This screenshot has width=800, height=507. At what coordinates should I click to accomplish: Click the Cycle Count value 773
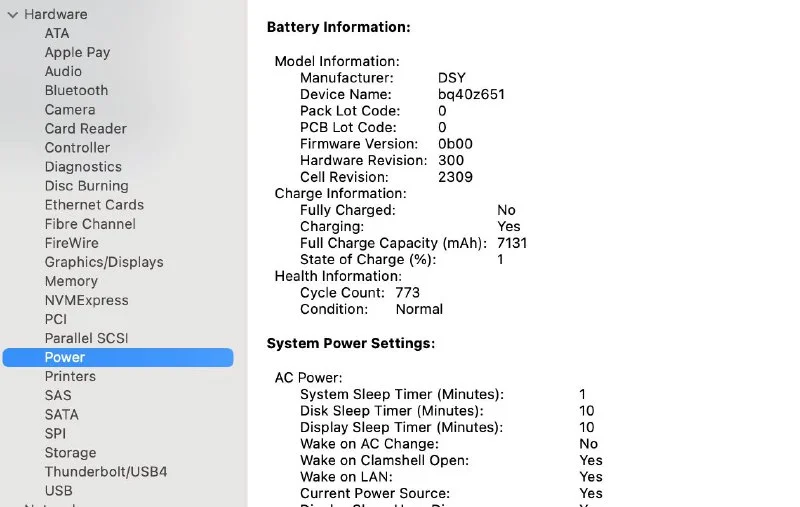(407, 293)
